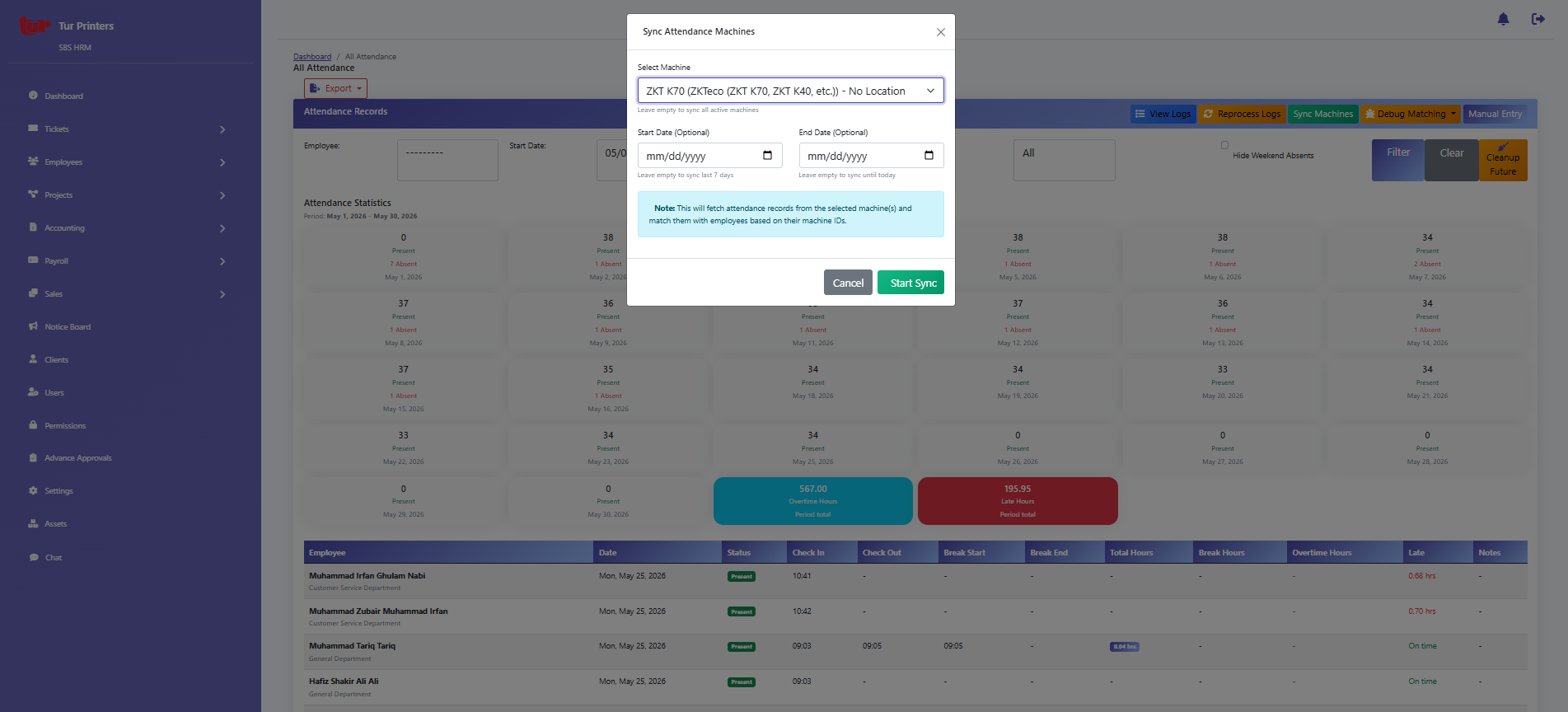This screenshot has height=712, width=1568.
Task: Toggle the Hide Weekend Absents checkbox
Action: 1224,145
